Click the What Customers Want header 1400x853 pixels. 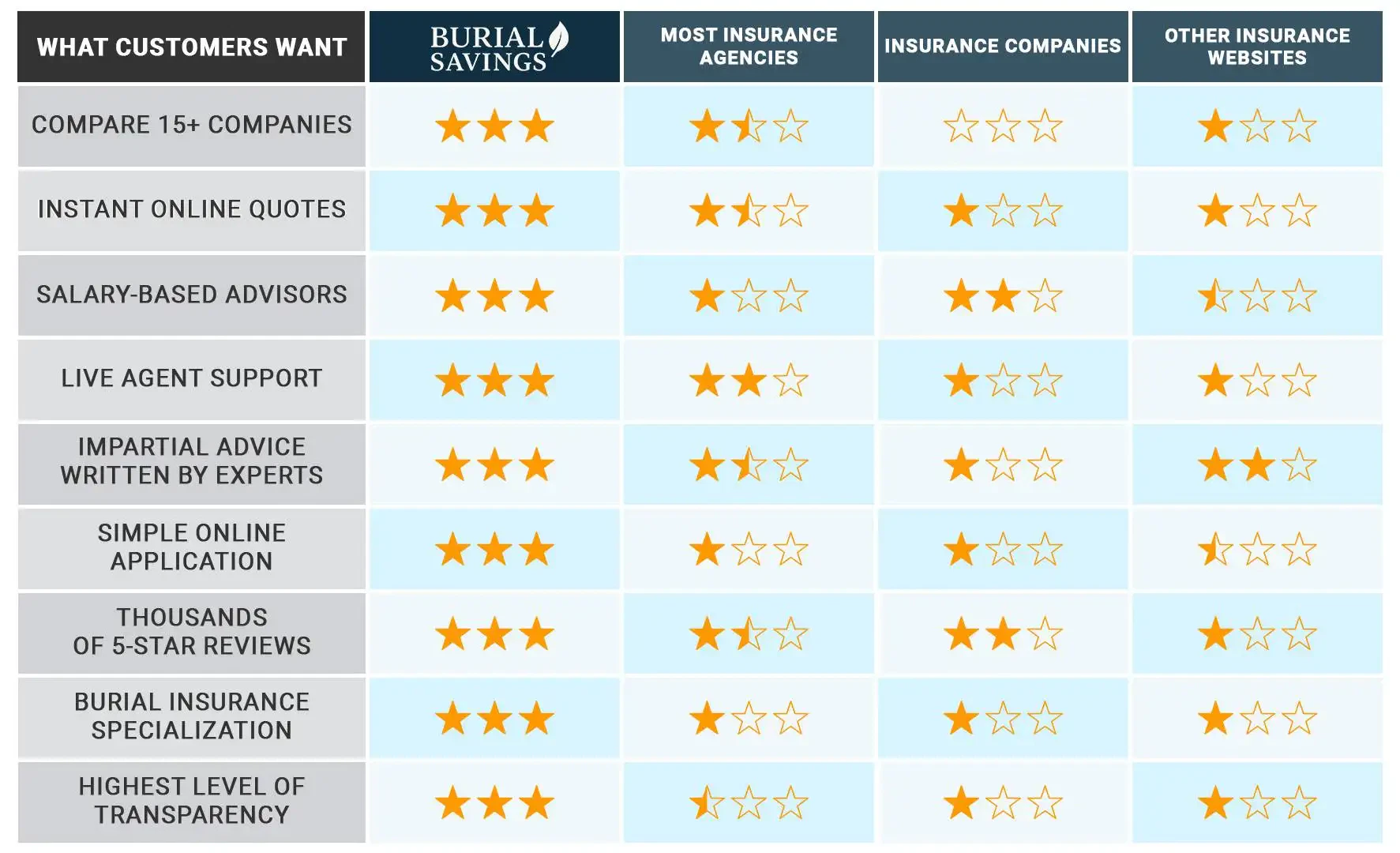(192, 47)
